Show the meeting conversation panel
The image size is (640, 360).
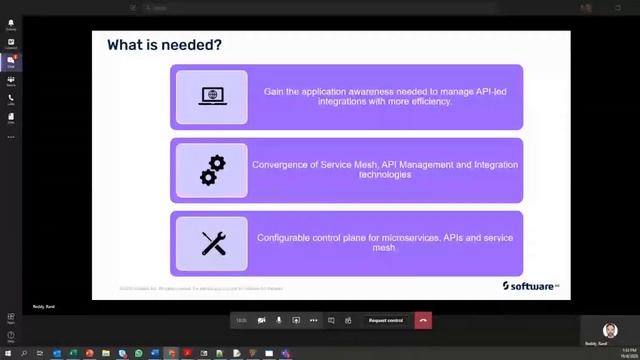pyautogui.click(x=331, y=320)
